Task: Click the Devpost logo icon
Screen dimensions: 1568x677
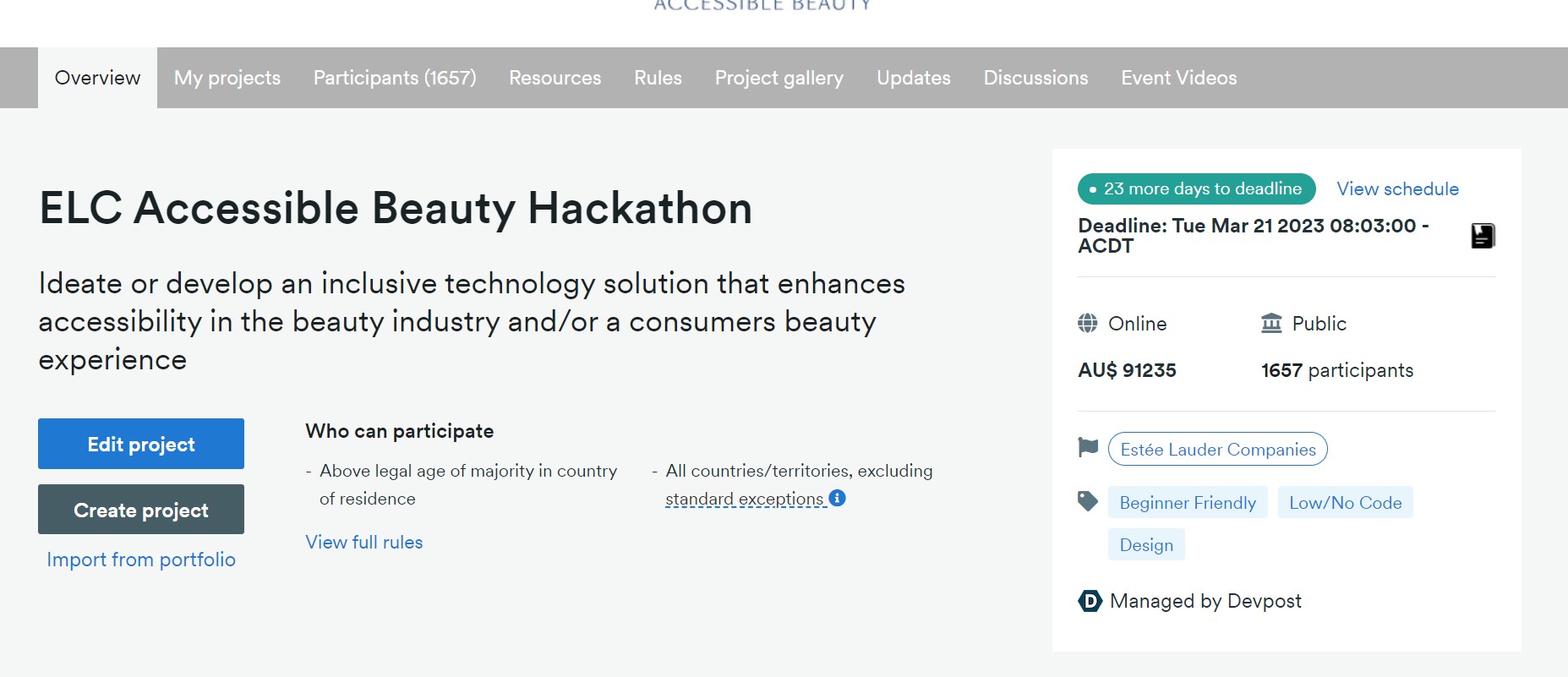Action: pos(1090,601)
